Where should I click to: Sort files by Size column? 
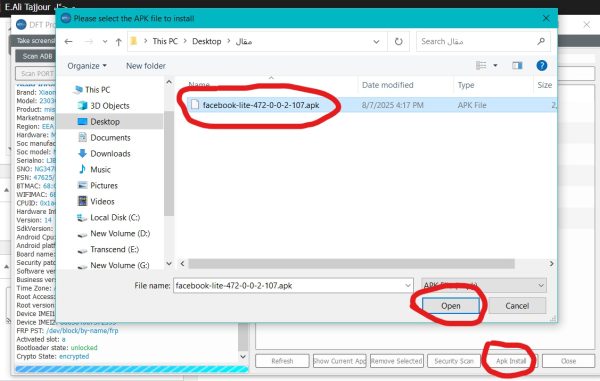[545, 85]
